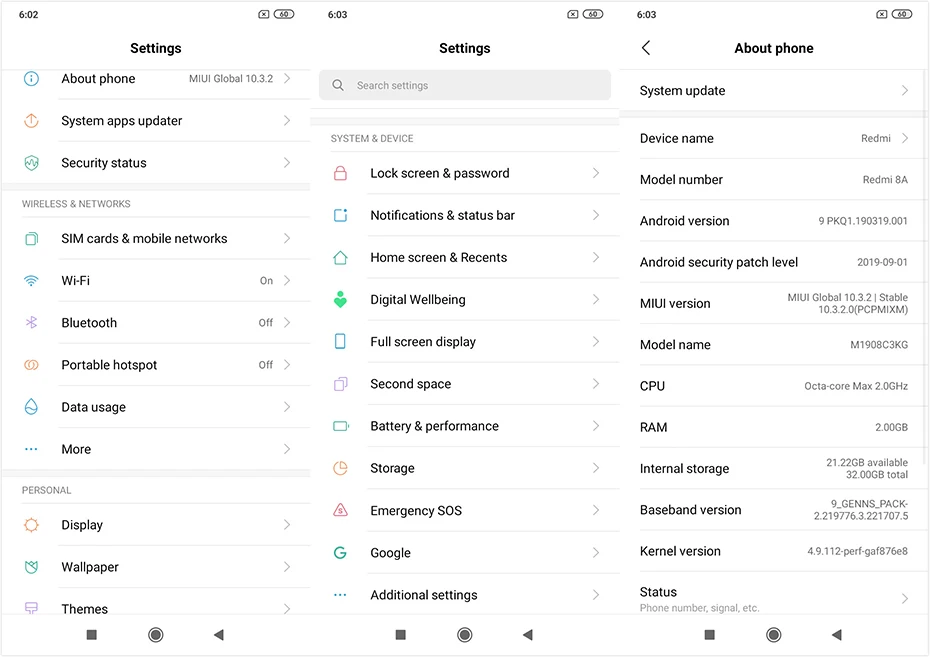
Task: Open System apps updater
Action: pos(157,120)
